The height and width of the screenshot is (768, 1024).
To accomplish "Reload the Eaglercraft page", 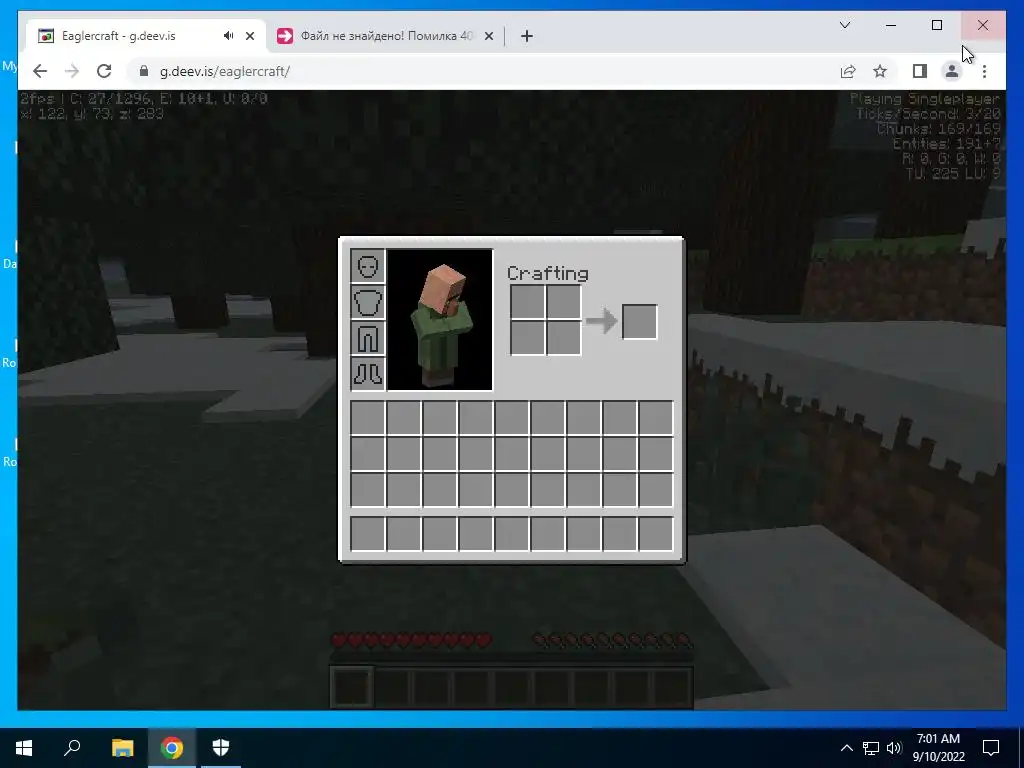I will pyautogui.click(x=104, y=71).
